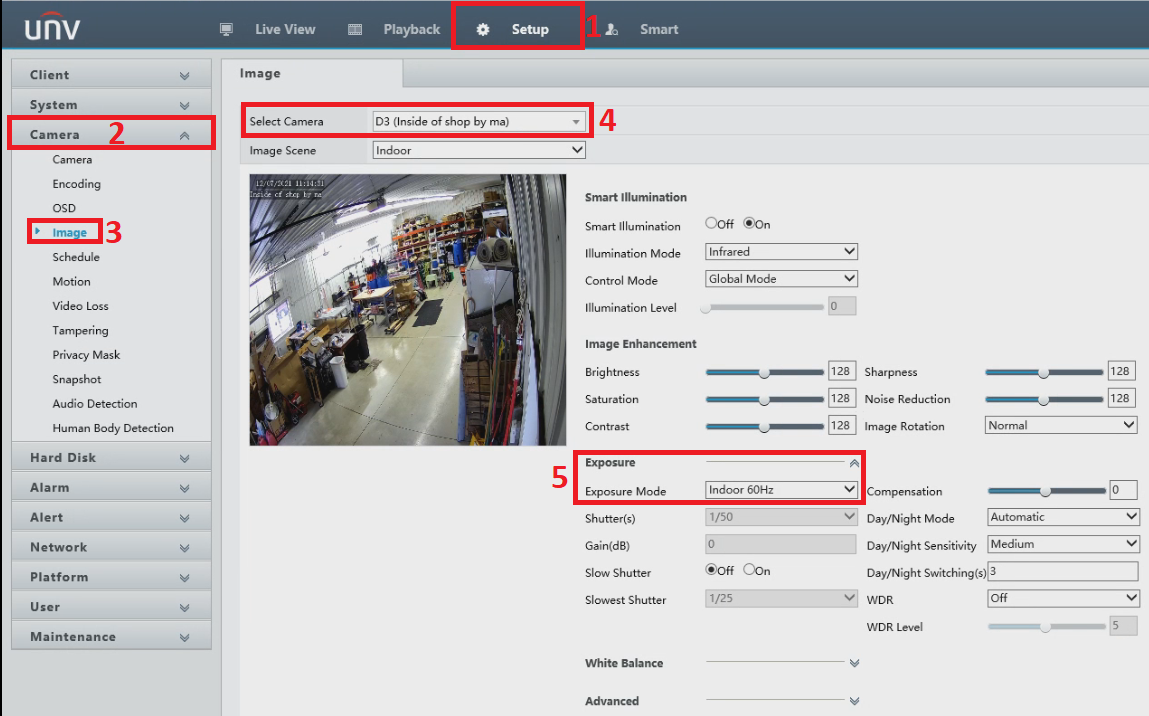Go to Human Body Detection settings
This screenshot has height=716, width=1149.
(113, 428)
